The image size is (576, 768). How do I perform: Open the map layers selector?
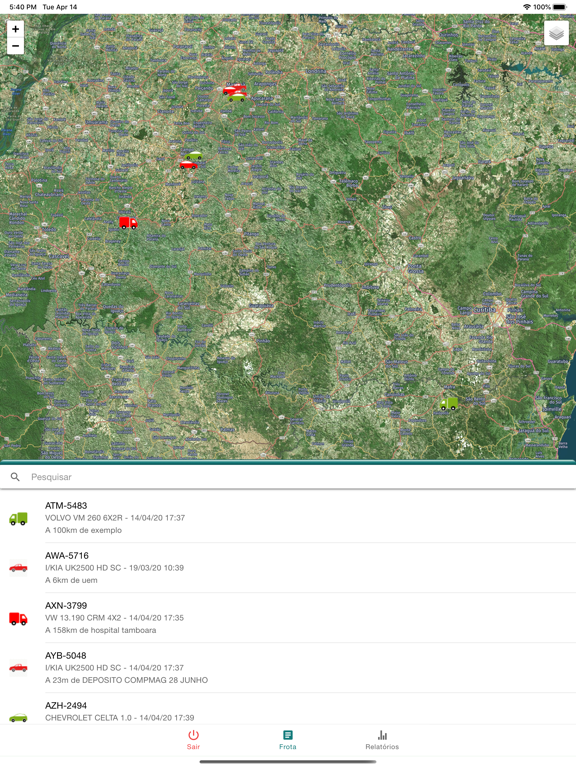point(556,33)
